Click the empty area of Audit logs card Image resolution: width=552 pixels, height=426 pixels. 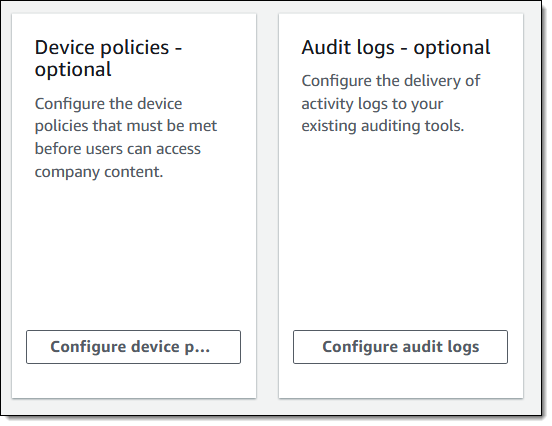401,229
